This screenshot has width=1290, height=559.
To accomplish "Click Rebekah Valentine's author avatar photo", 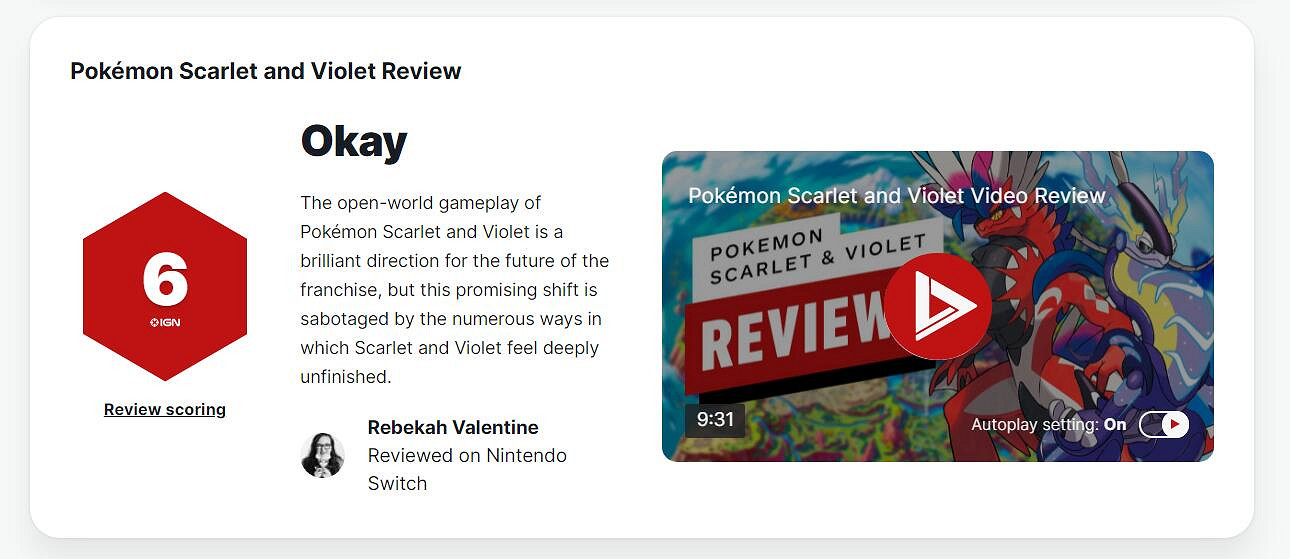I will tap(323, 455).
